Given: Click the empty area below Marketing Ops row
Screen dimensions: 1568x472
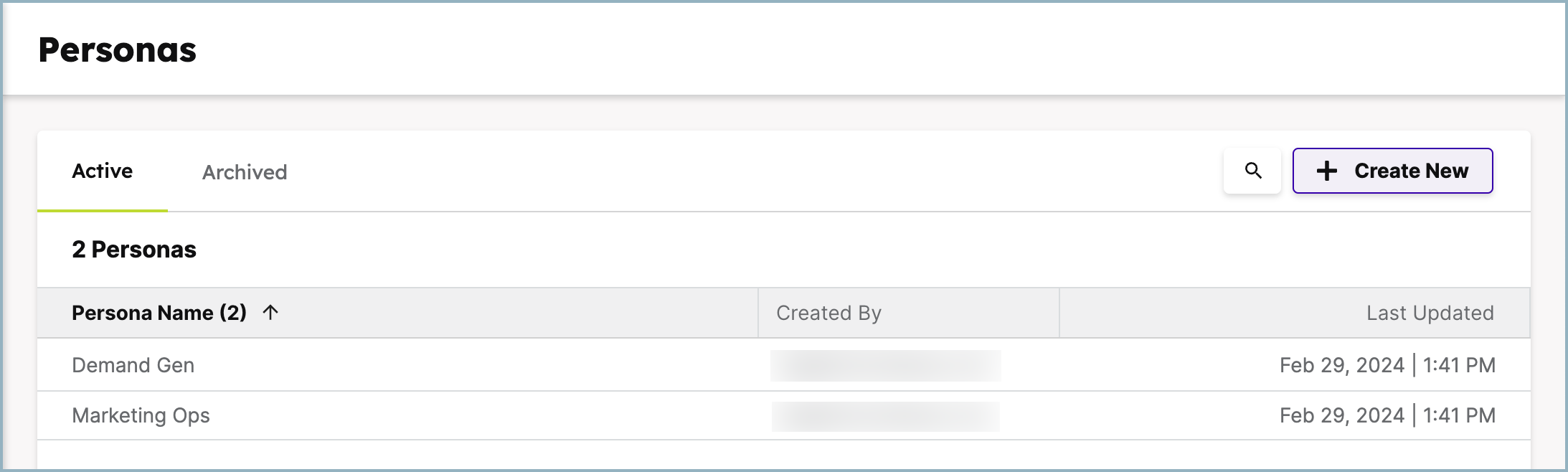Looking at the screenshot, I should coord(784,455).
